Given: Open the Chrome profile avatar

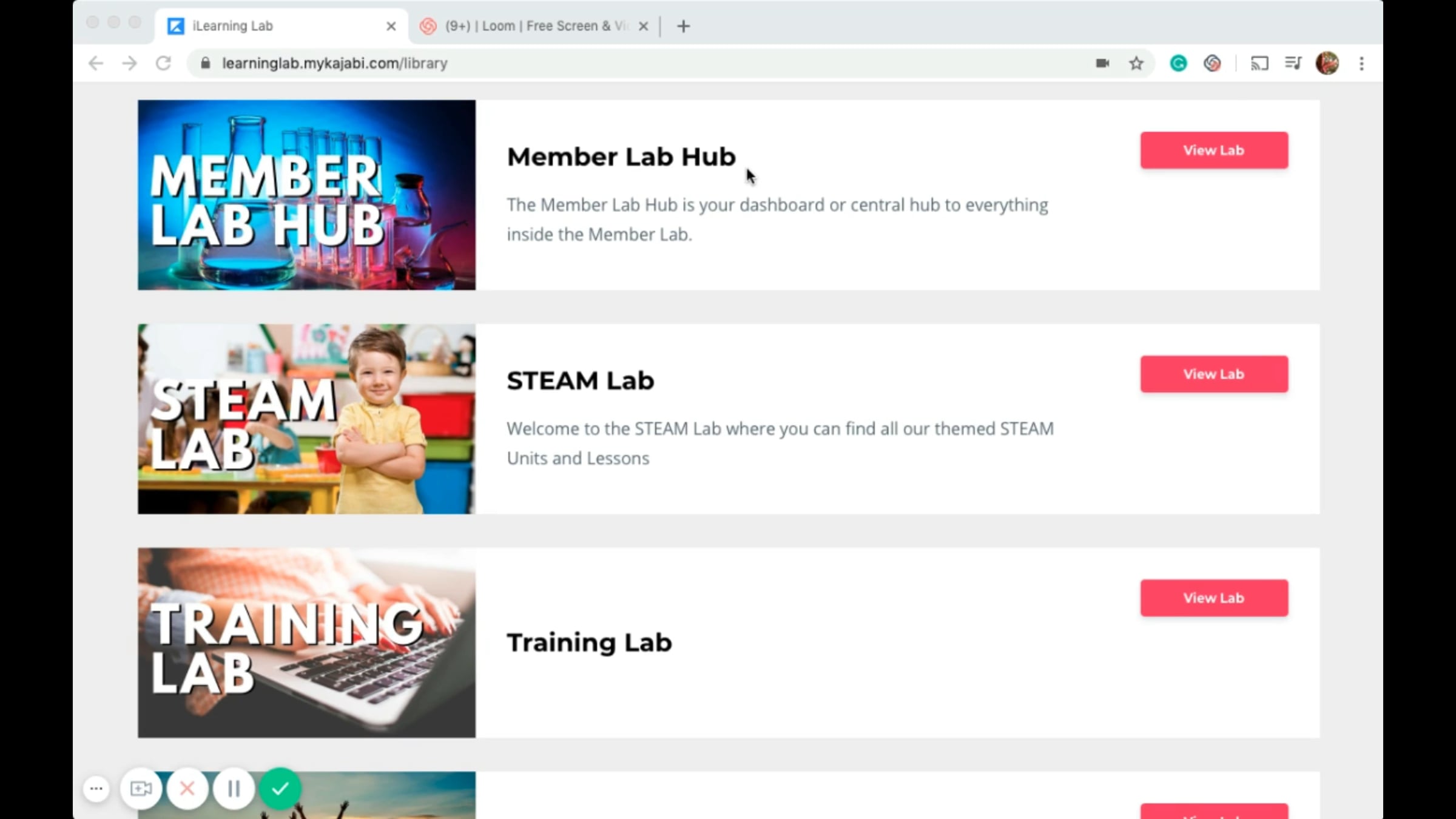Looking at the screenshot, I should click(x=1327, y=63).
